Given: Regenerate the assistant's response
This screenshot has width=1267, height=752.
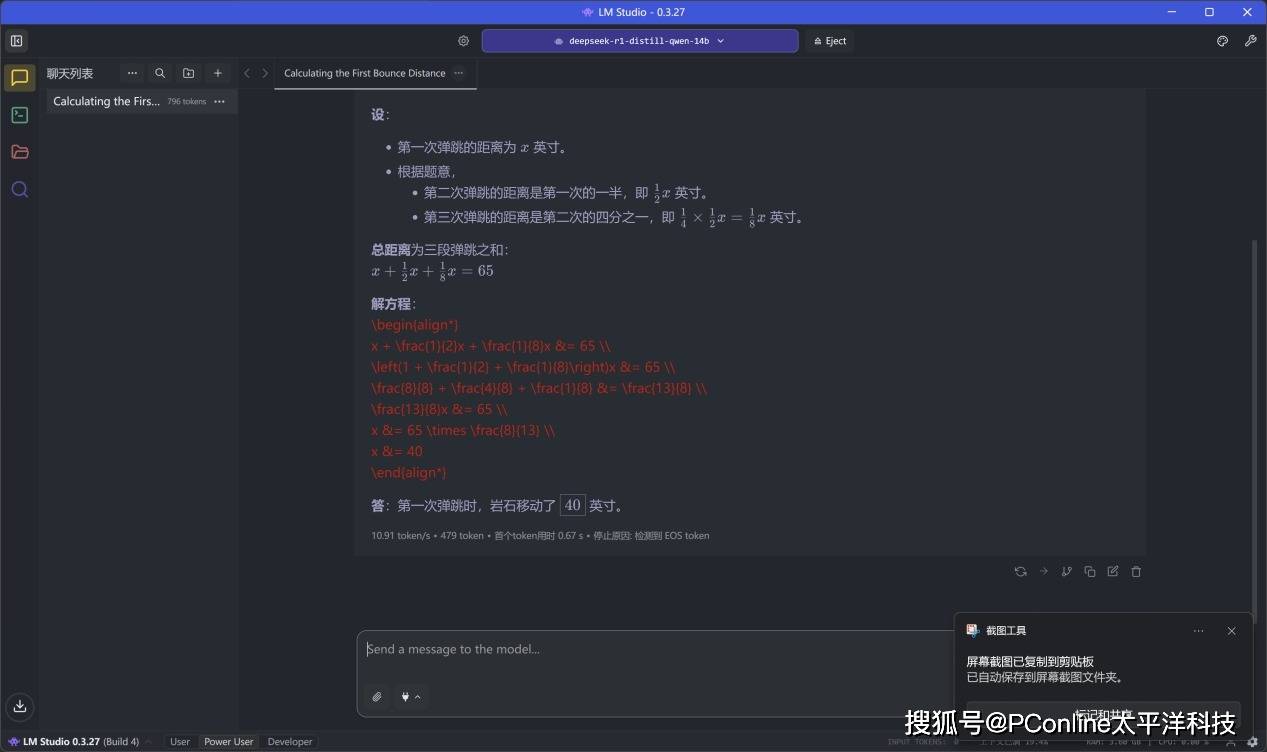Looking at the screenshot, I should 1020,571.
